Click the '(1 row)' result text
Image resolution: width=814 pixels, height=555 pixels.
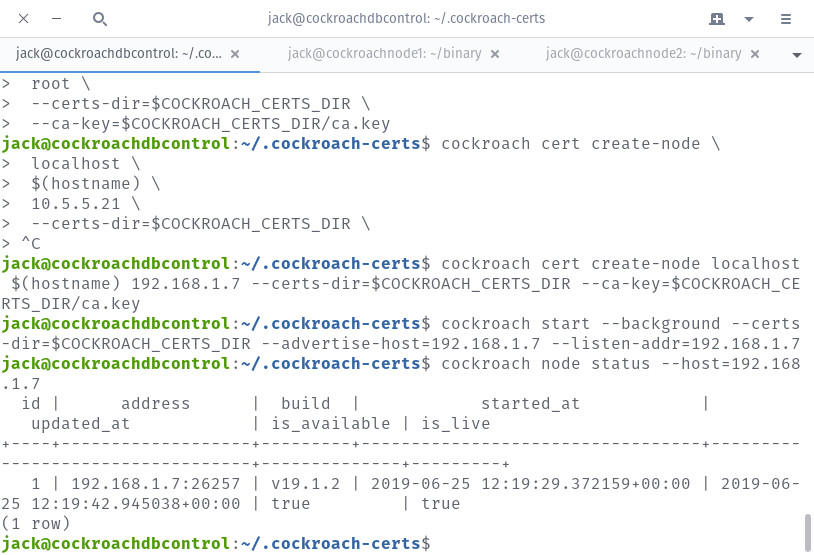coord(35,523)
